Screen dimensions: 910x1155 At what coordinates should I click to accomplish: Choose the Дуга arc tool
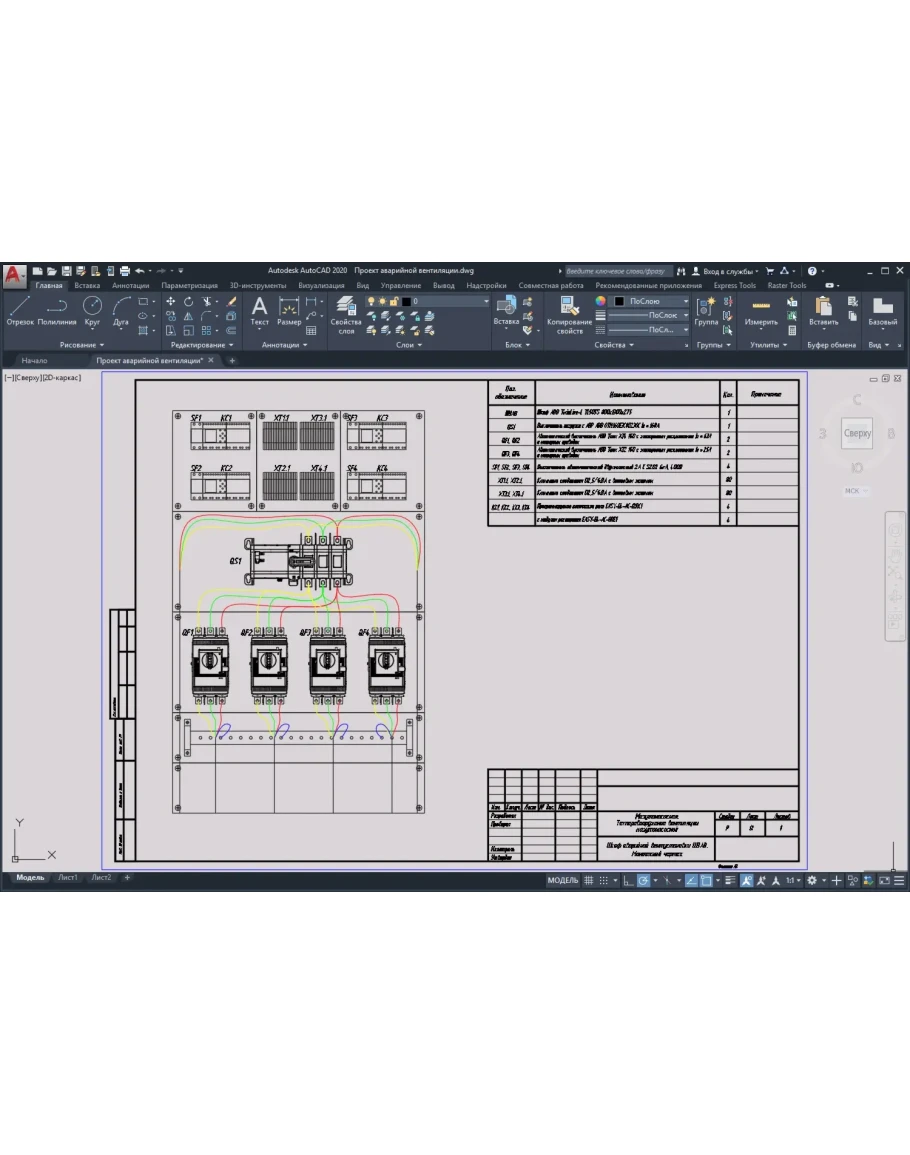click(121, 310)
